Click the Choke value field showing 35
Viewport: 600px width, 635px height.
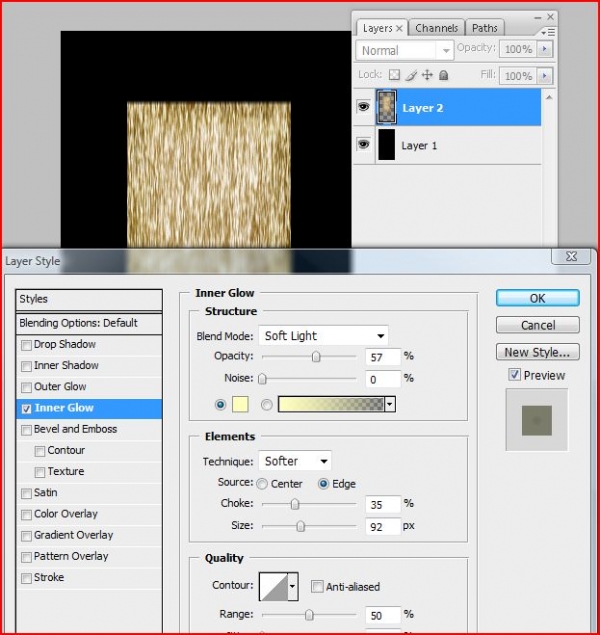pyautogui.click(x=383, y=504)
